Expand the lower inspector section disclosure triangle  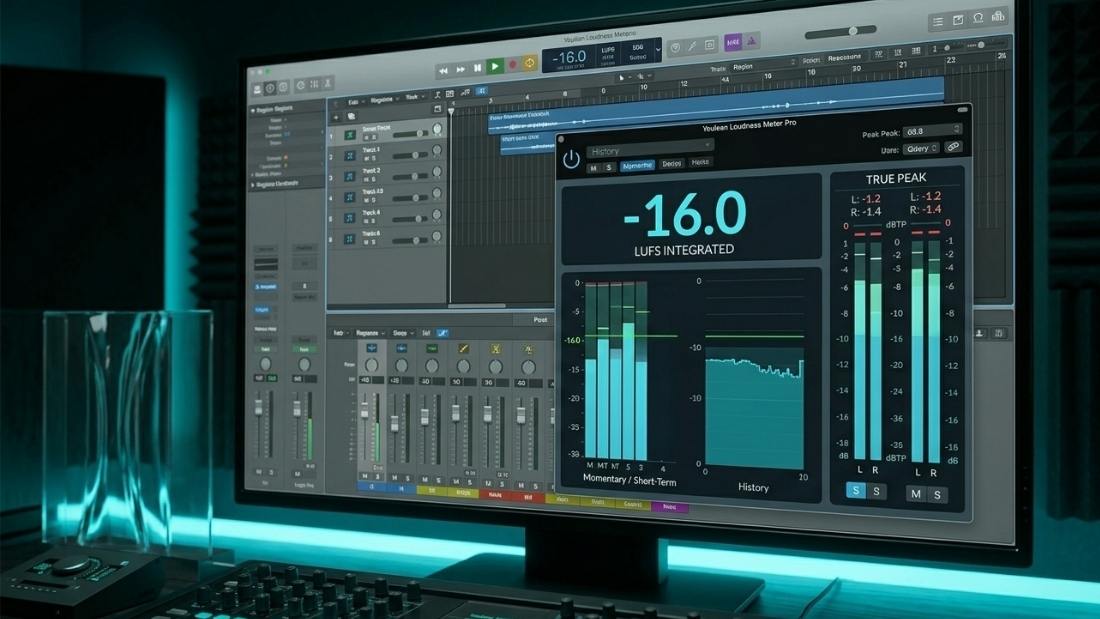[x=253, y=185]
